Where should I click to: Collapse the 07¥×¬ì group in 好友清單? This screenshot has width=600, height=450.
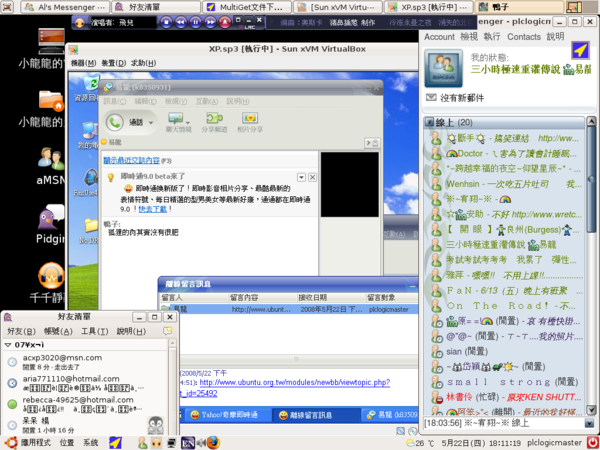pos(8,345)
